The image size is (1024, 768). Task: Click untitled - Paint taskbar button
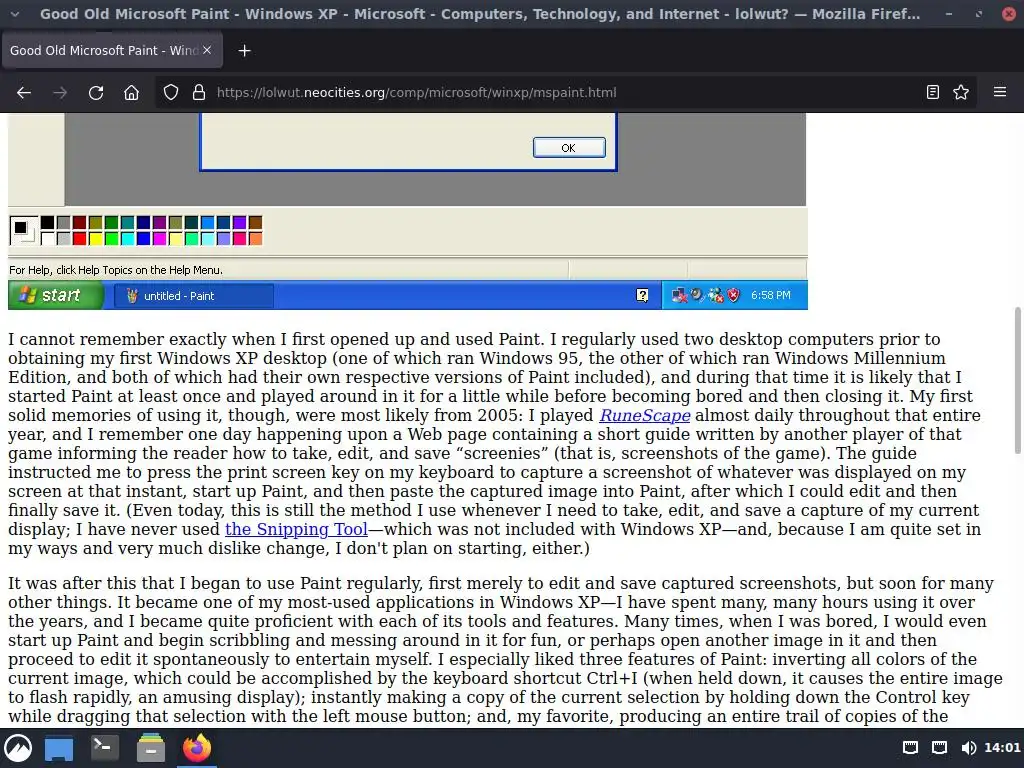(193, 296)
